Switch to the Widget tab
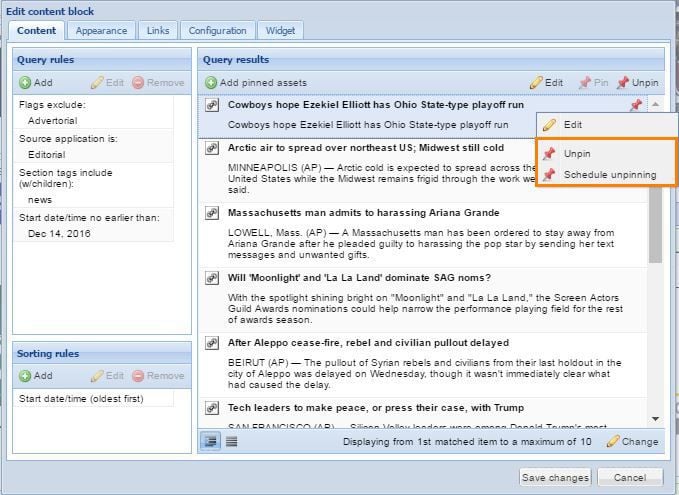Screen dimensions: 679x495 [x=279, y=31]
